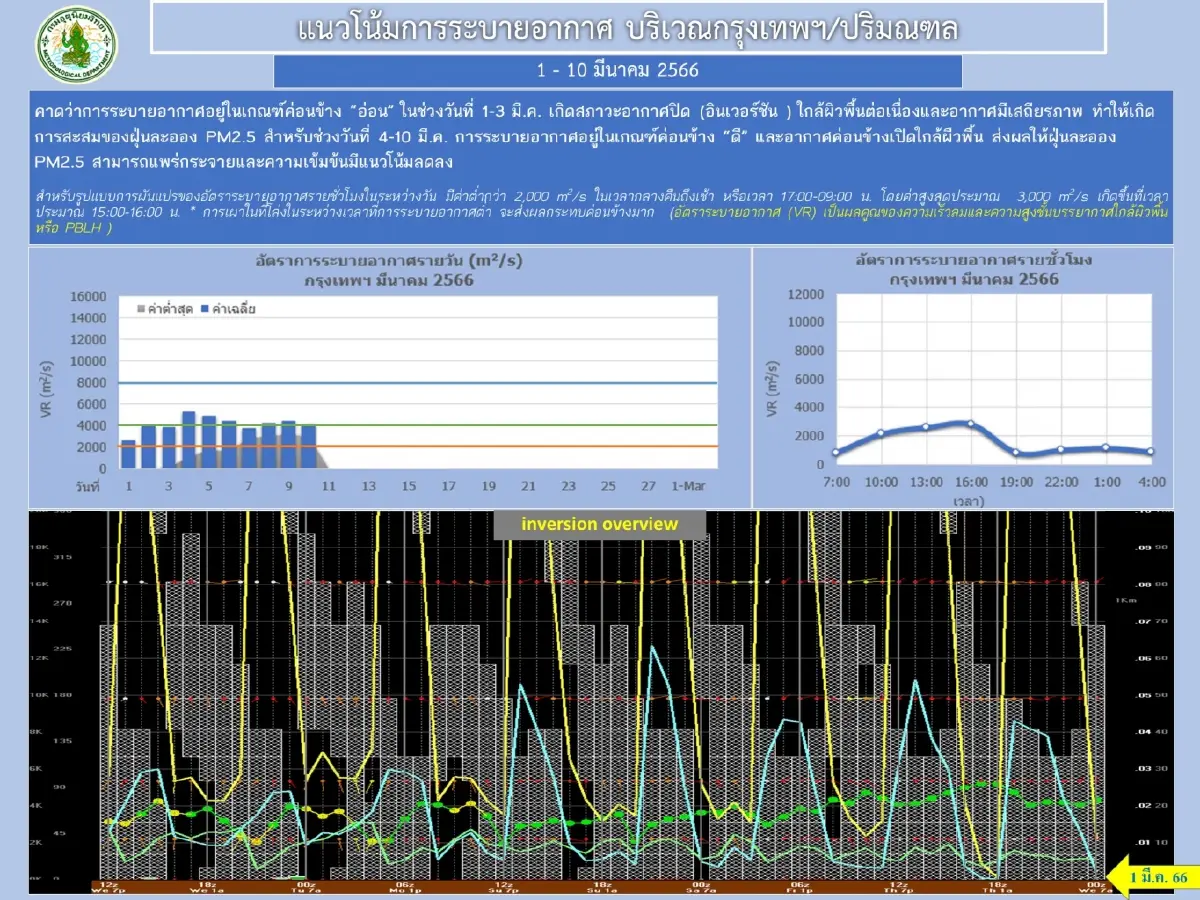This screenshot has width=1200, height=900.
Task: Select the main title แนวโน้มการระบายอากาศ บริเวณกรุงเทพฯ/ปริมณฑล
Action: coord(628,28)
